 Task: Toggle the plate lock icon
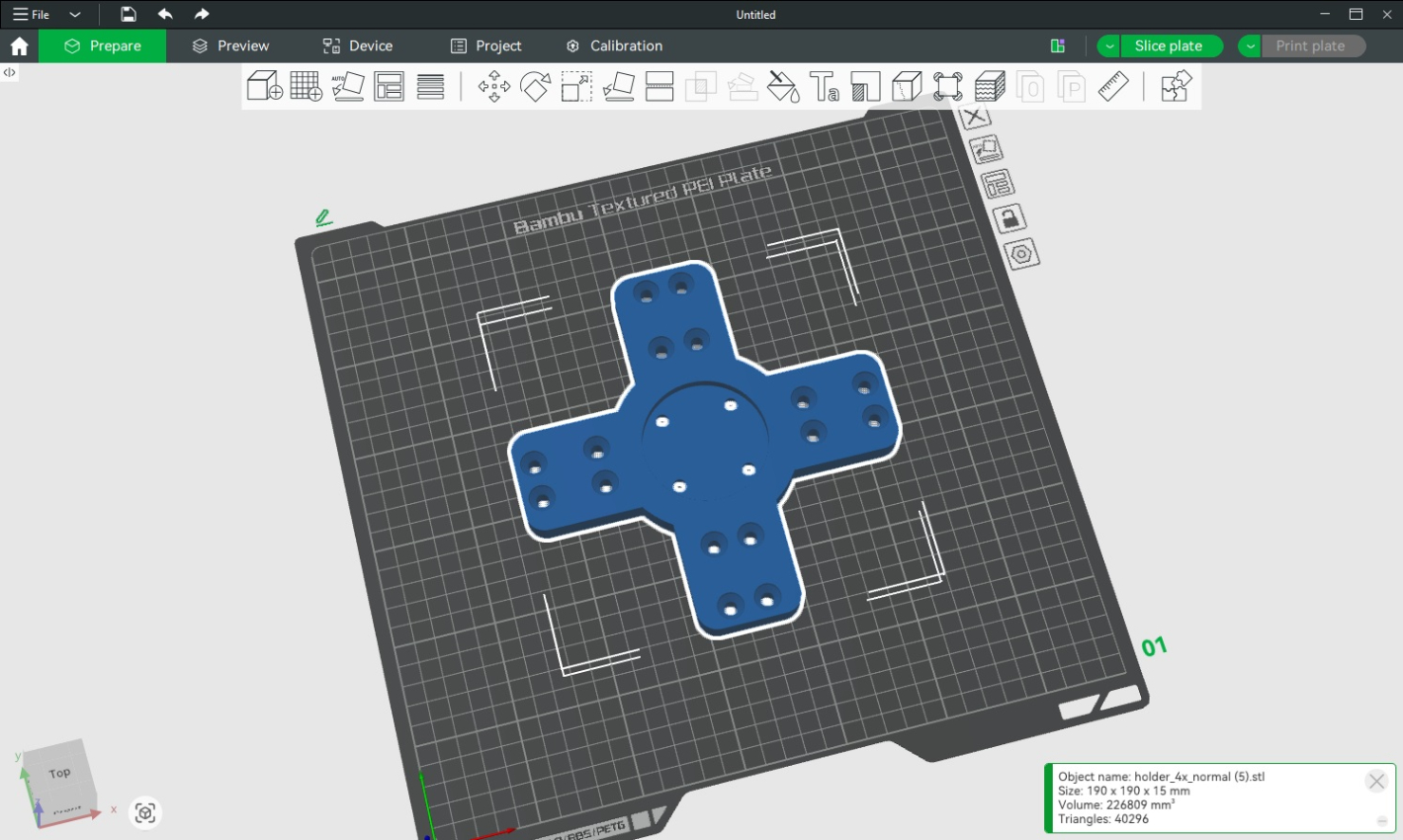pyautogui.click(x=1009, y=218)
